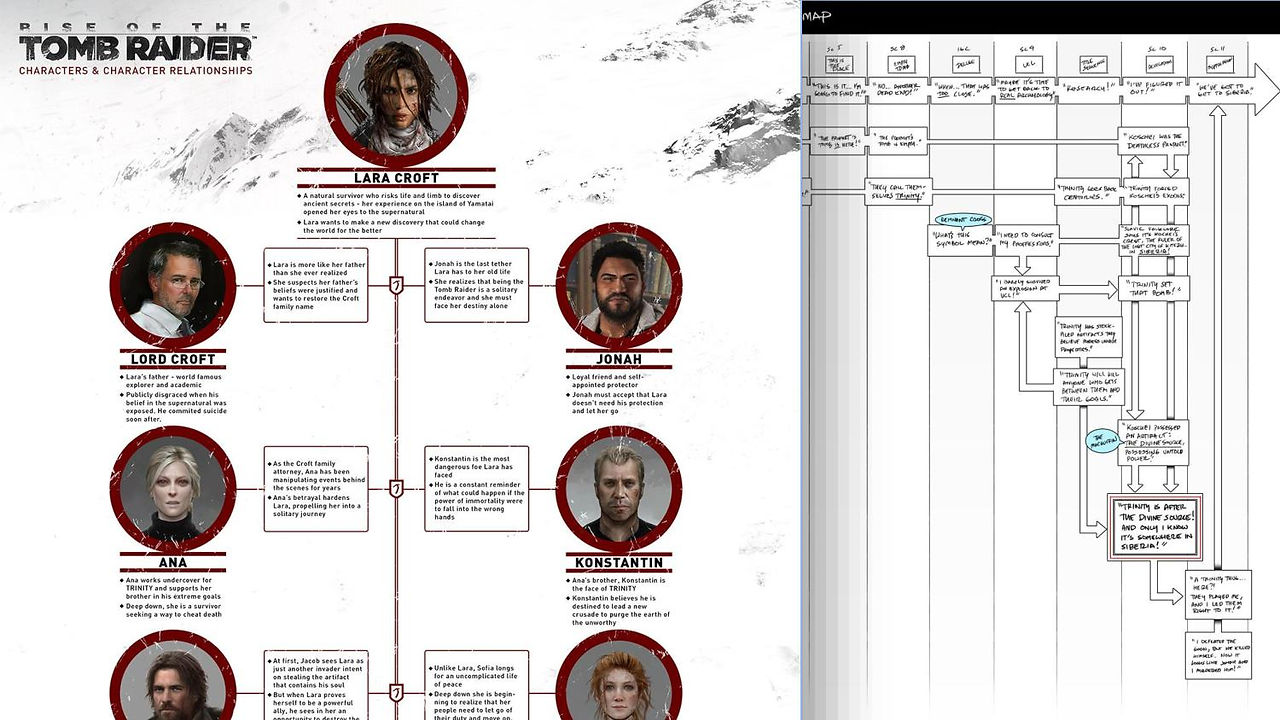Click the 'I need to consult my professors' note
The width and height of the screenshot is (1280, 720).
1027,240
